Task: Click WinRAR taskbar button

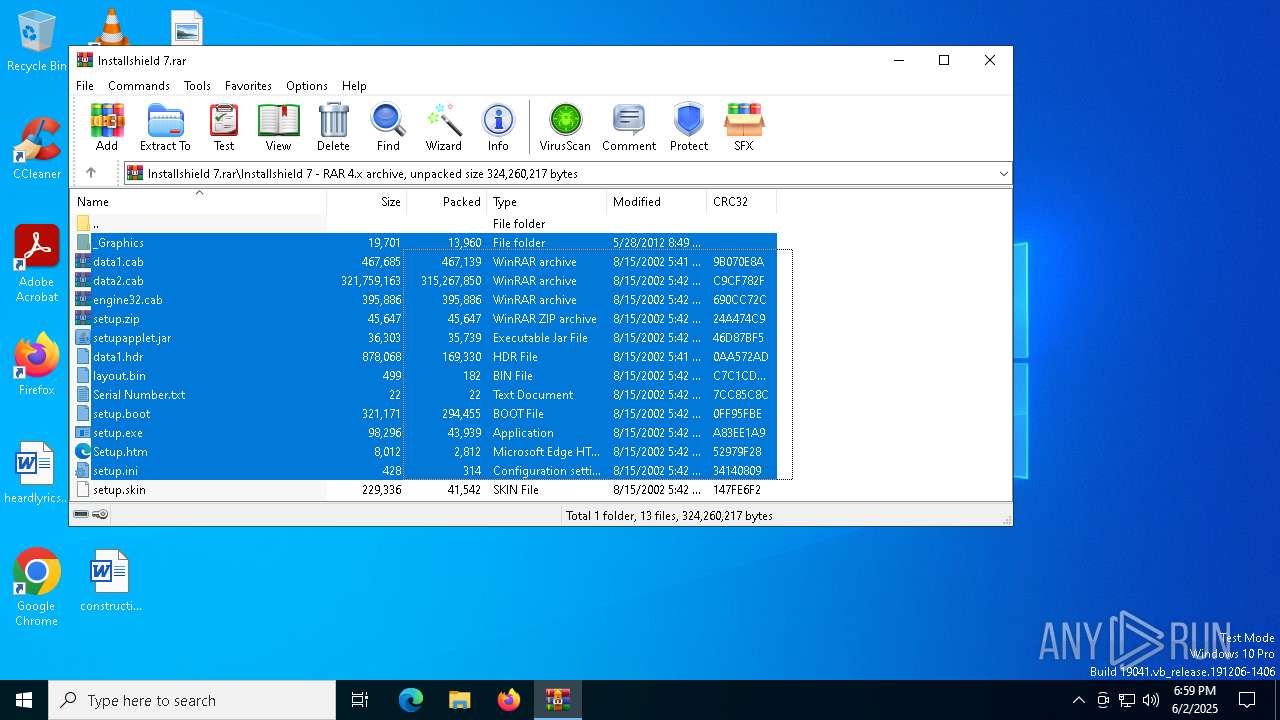Action: [x=558, y=700]
